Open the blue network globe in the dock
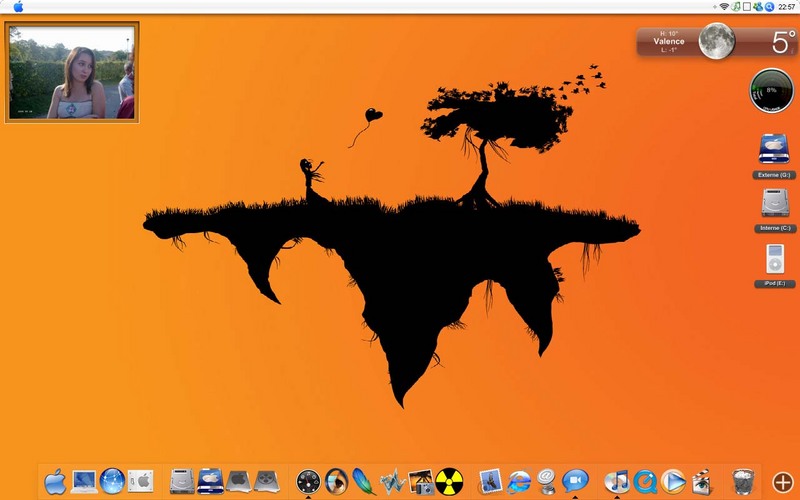The width and height of the screenshot is (800, 500). click(x=112, y=482)
